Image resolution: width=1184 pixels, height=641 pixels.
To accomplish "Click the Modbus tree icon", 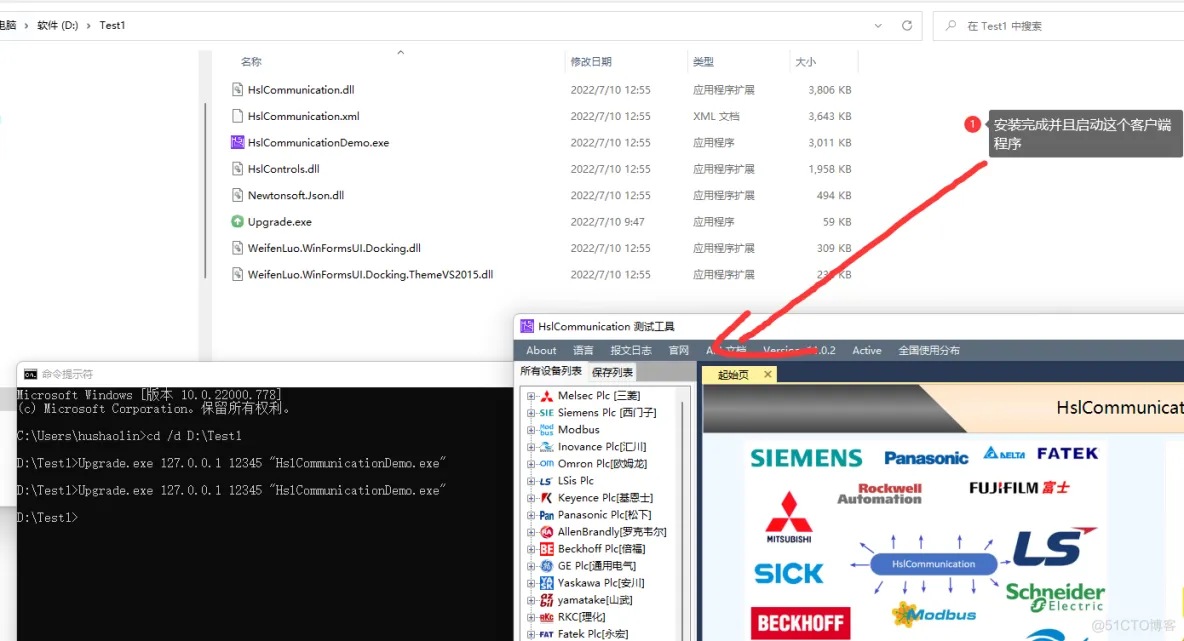I will tap(547, 430).
